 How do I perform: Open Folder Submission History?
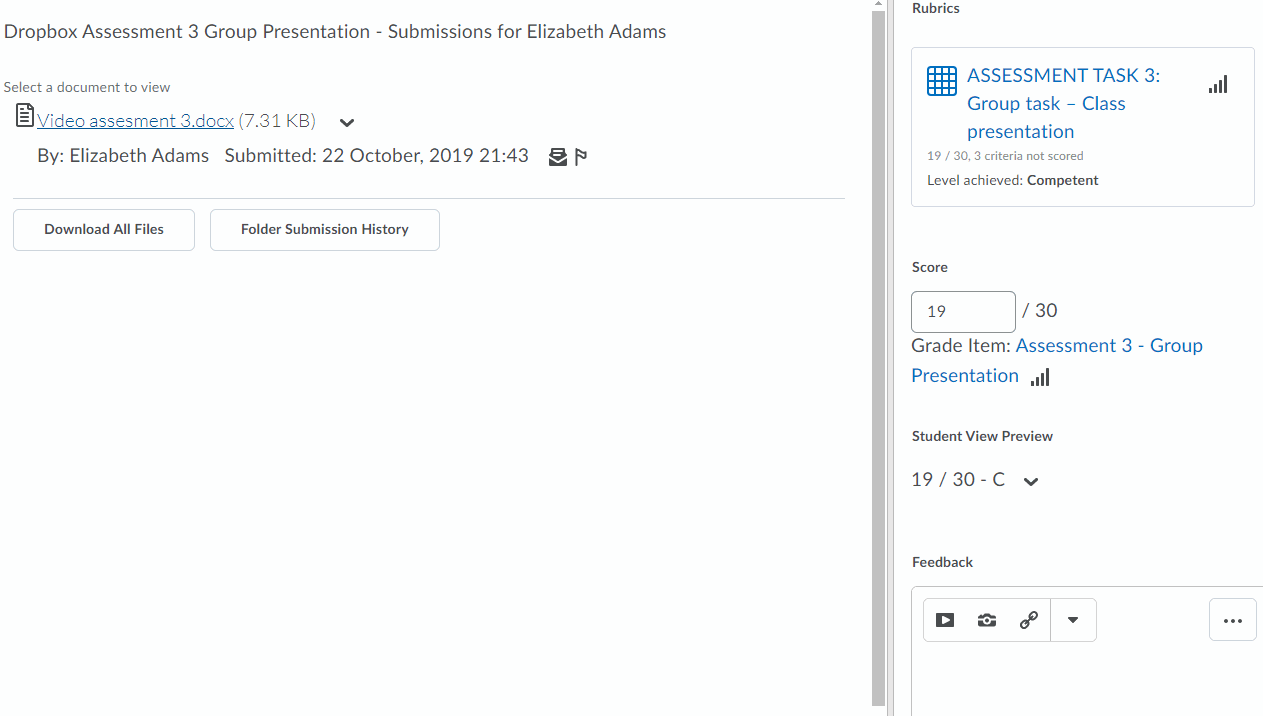pos(324,230)
